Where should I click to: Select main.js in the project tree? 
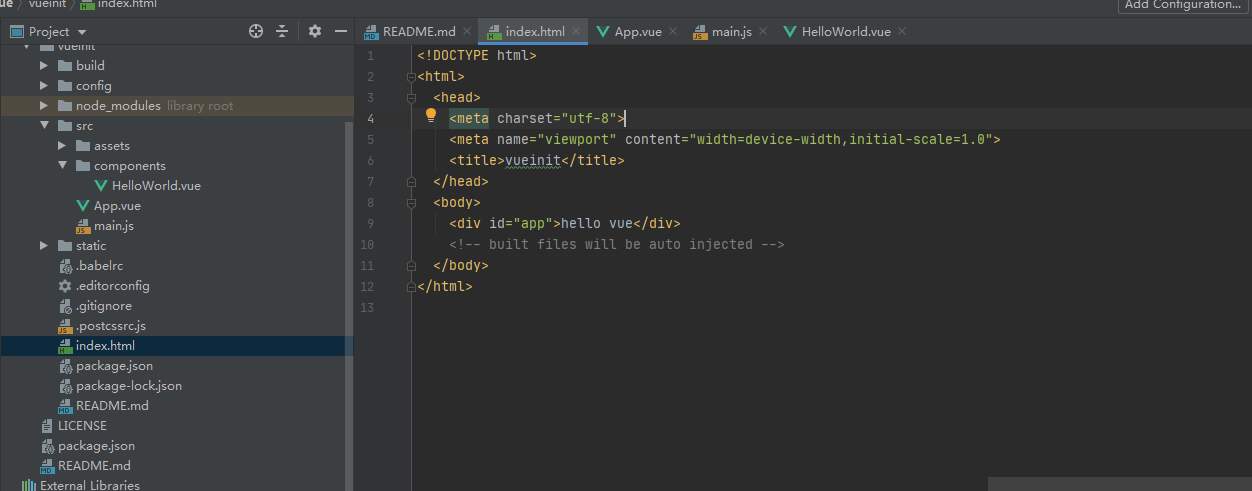pos(114,226)
